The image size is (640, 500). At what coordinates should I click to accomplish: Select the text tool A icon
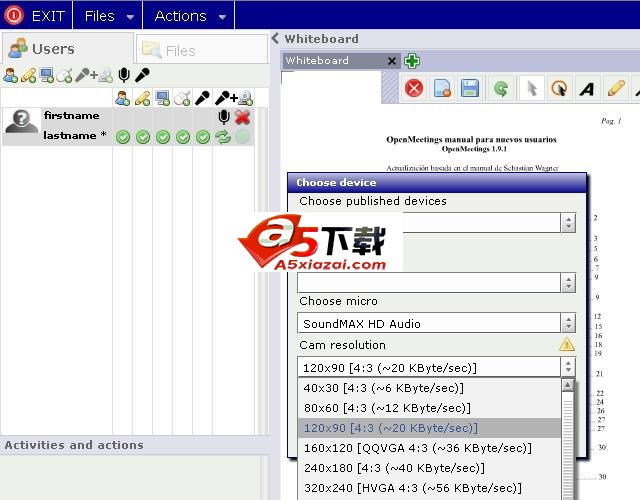click(587, 89)
